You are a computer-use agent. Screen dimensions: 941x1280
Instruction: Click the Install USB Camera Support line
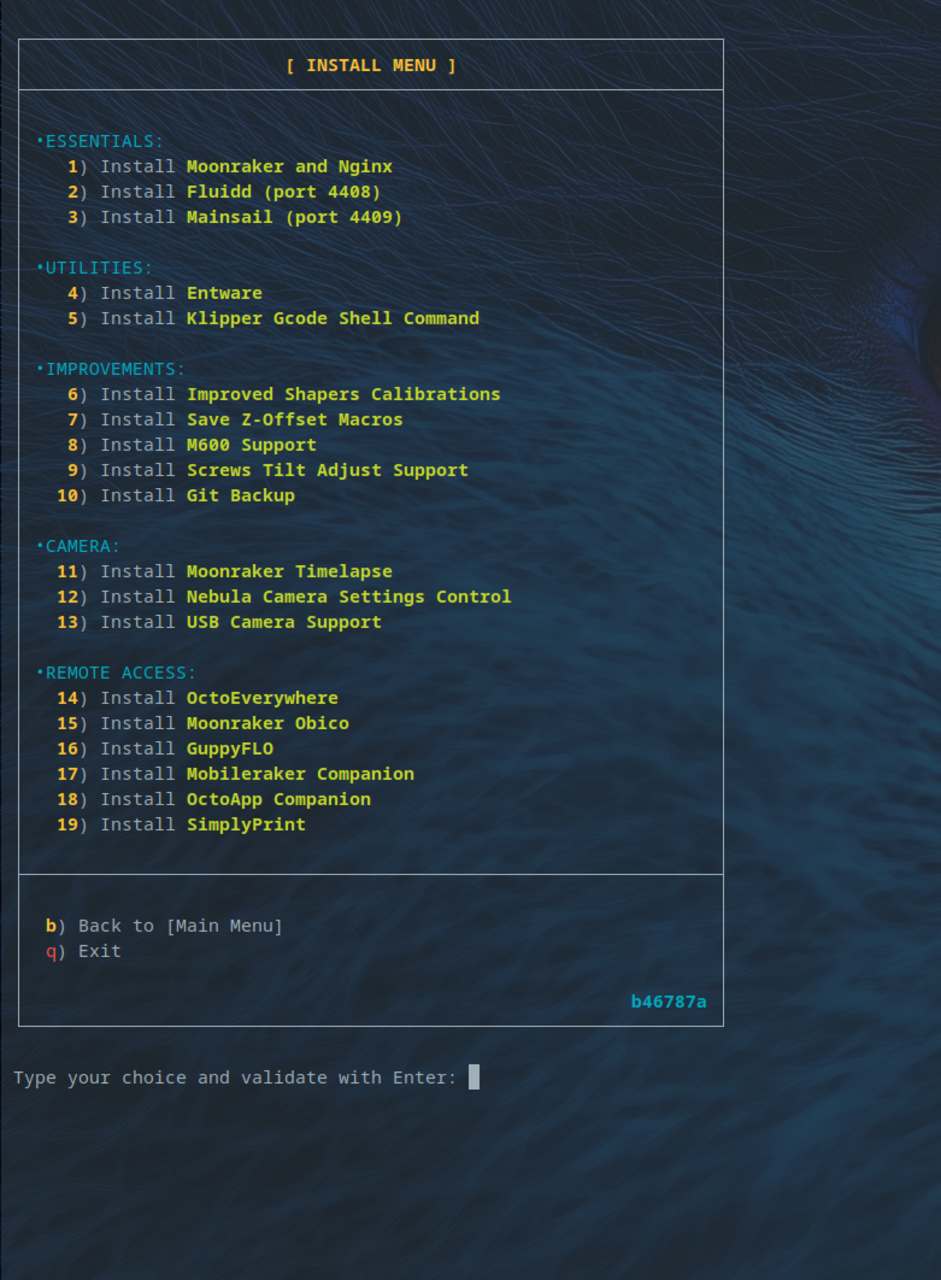tap(219, 622)
